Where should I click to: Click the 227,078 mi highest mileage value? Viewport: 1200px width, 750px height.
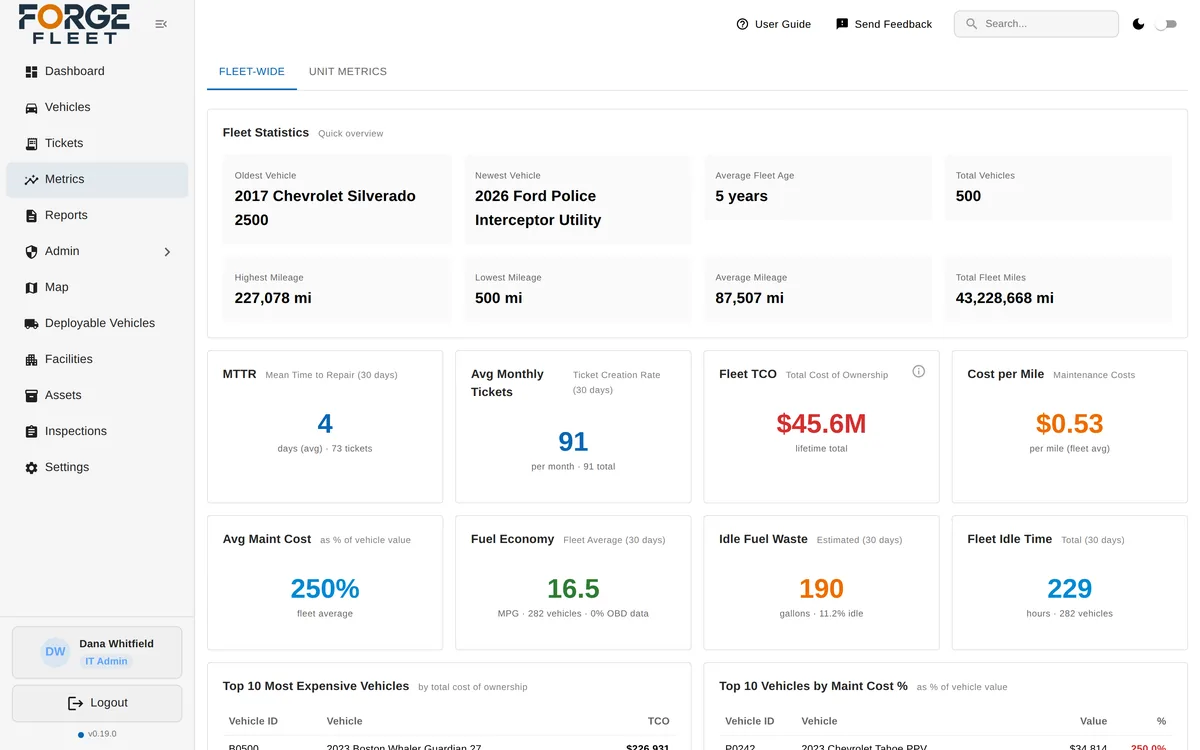273,298
